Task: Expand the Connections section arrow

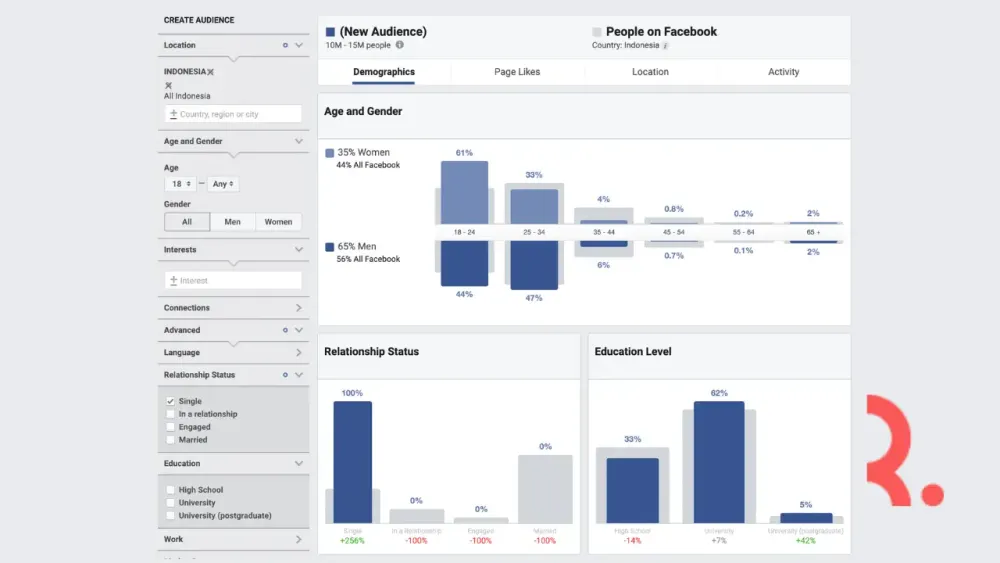Action: [298, 308]
